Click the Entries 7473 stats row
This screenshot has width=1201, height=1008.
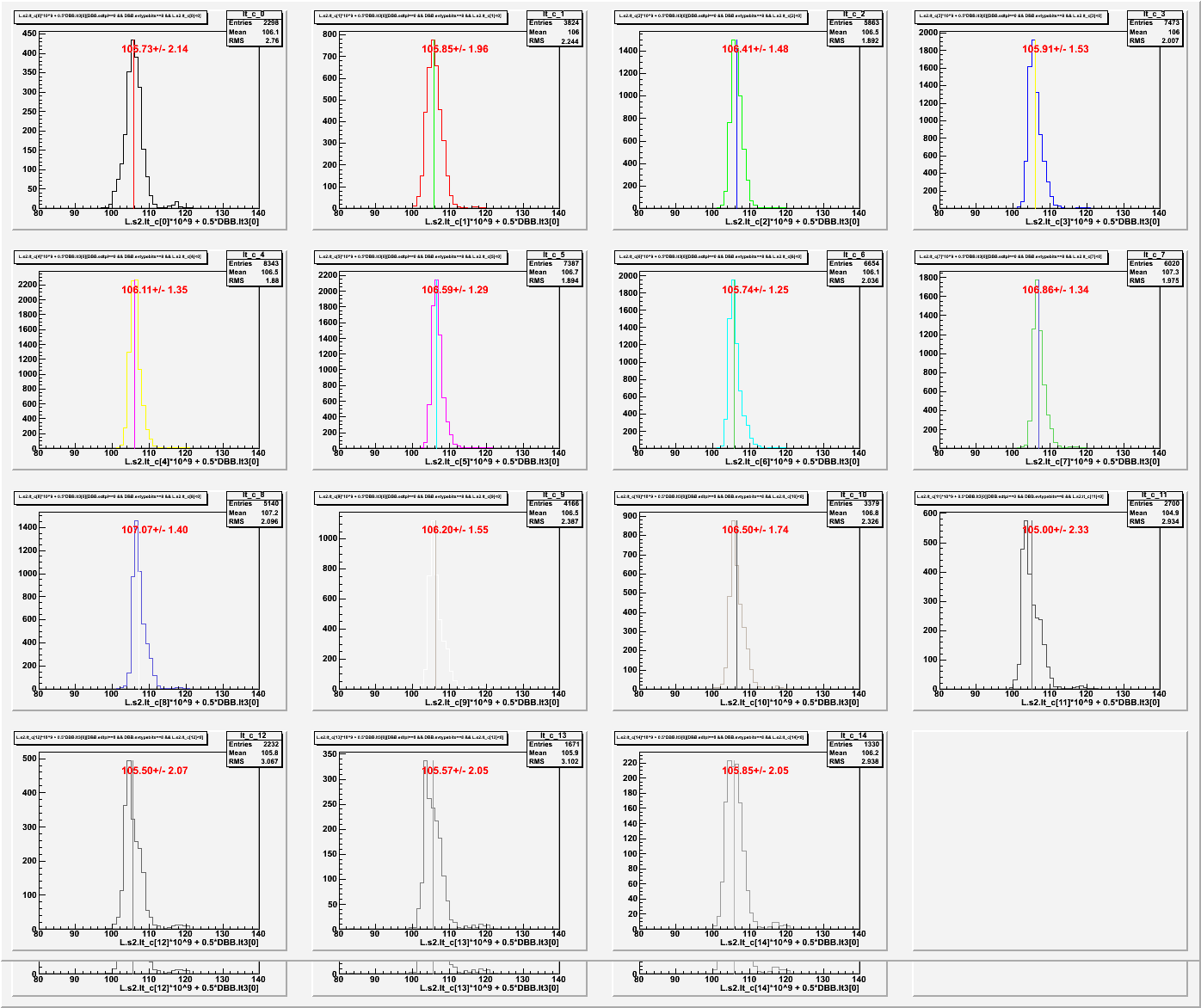pyautogui.click(x=1155, y=23)
